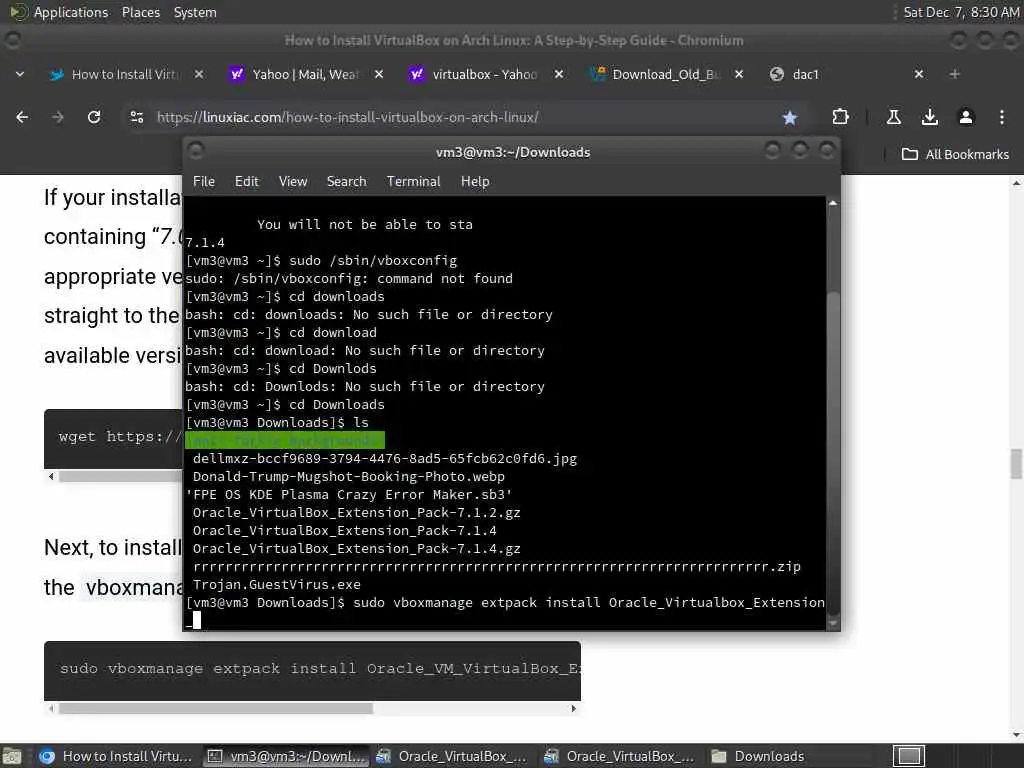Open the browser downloads icon

929,117
